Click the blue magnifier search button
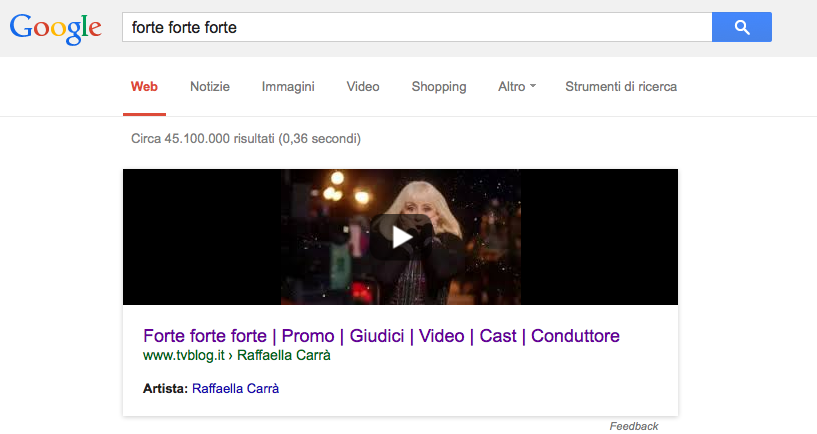This screenshot has width=817, height=434. coord(741,27)
